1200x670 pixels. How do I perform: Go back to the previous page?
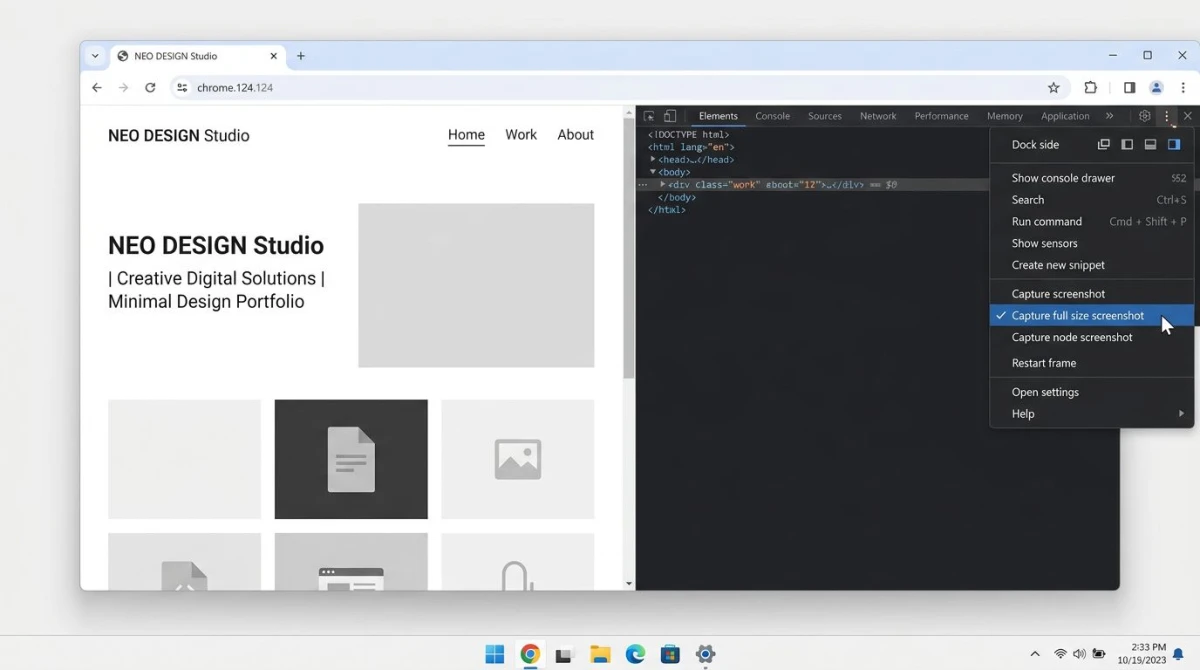[97, 88]
